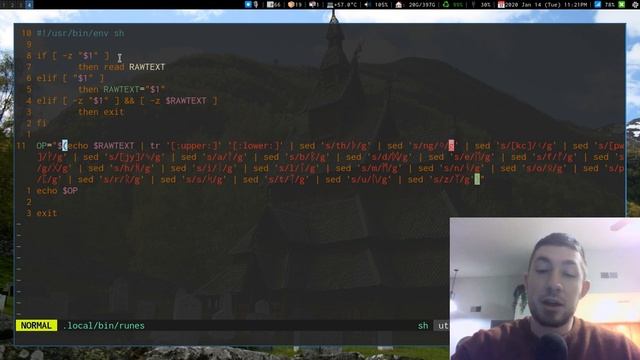Click the 'then exit' line

(101, 112)
